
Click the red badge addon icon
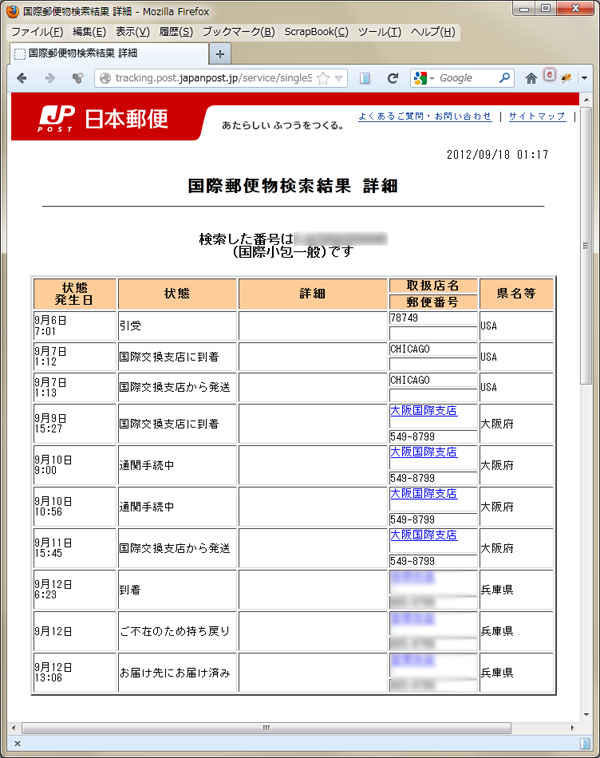coord(549,75)
